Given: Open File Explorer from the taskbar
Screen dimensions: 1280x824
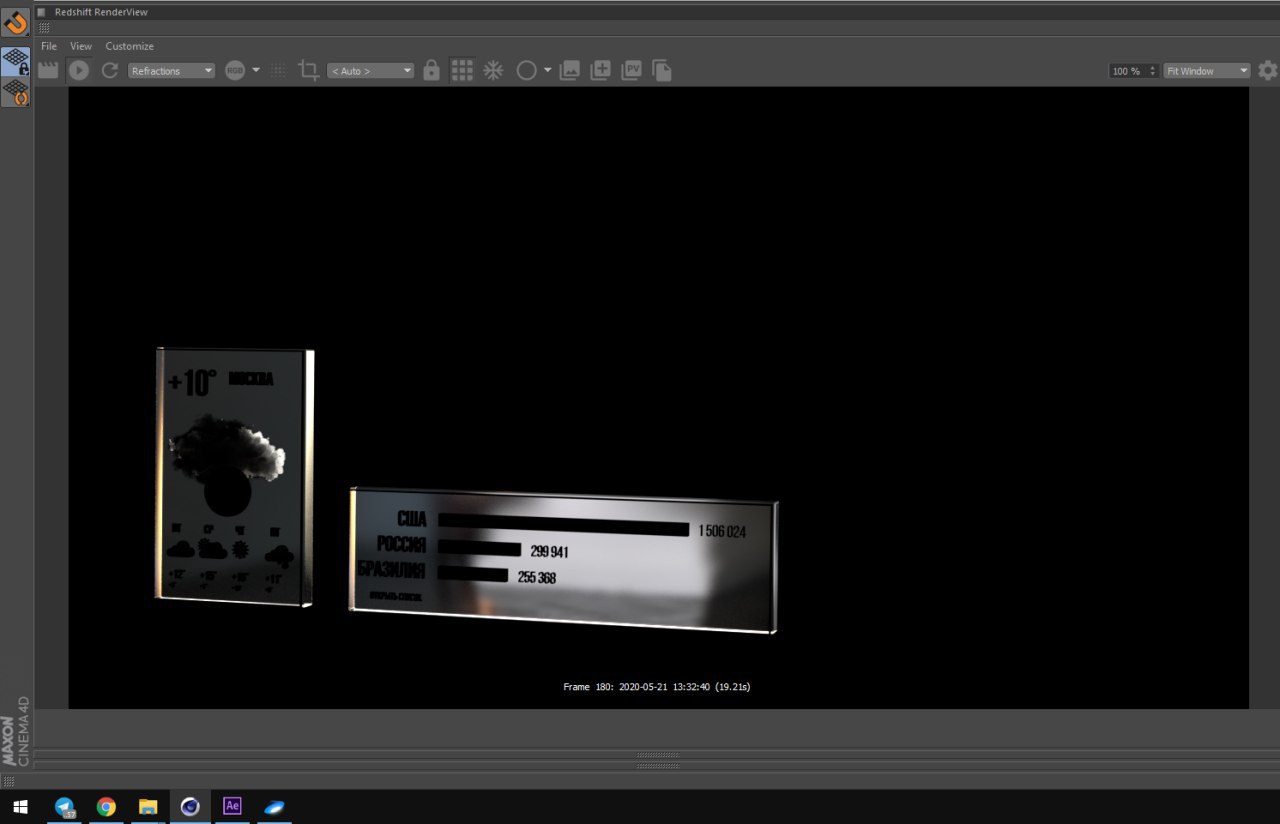Looking at the screenshot, I should coord(148,806).
